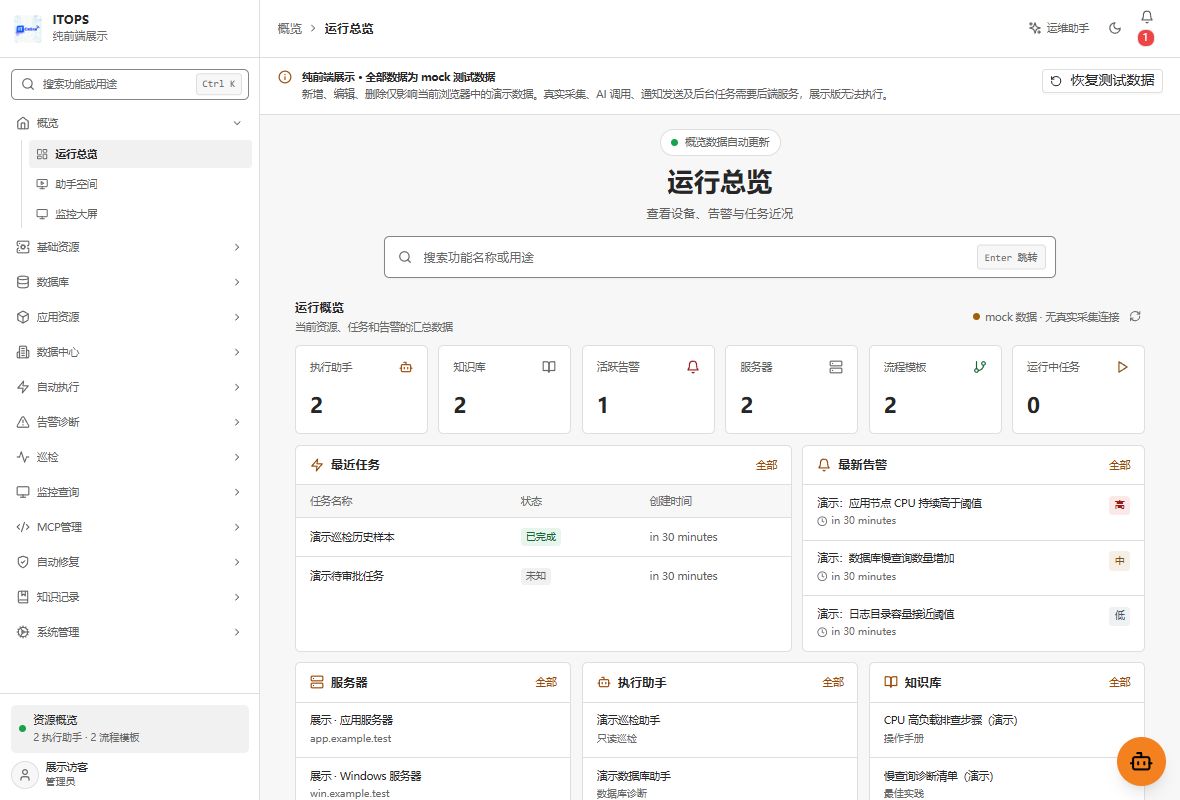Open alert 演示: 应用节点 CPU 持续高于阈值
This screenshot has width=1180, height=800.
(973, 513)
